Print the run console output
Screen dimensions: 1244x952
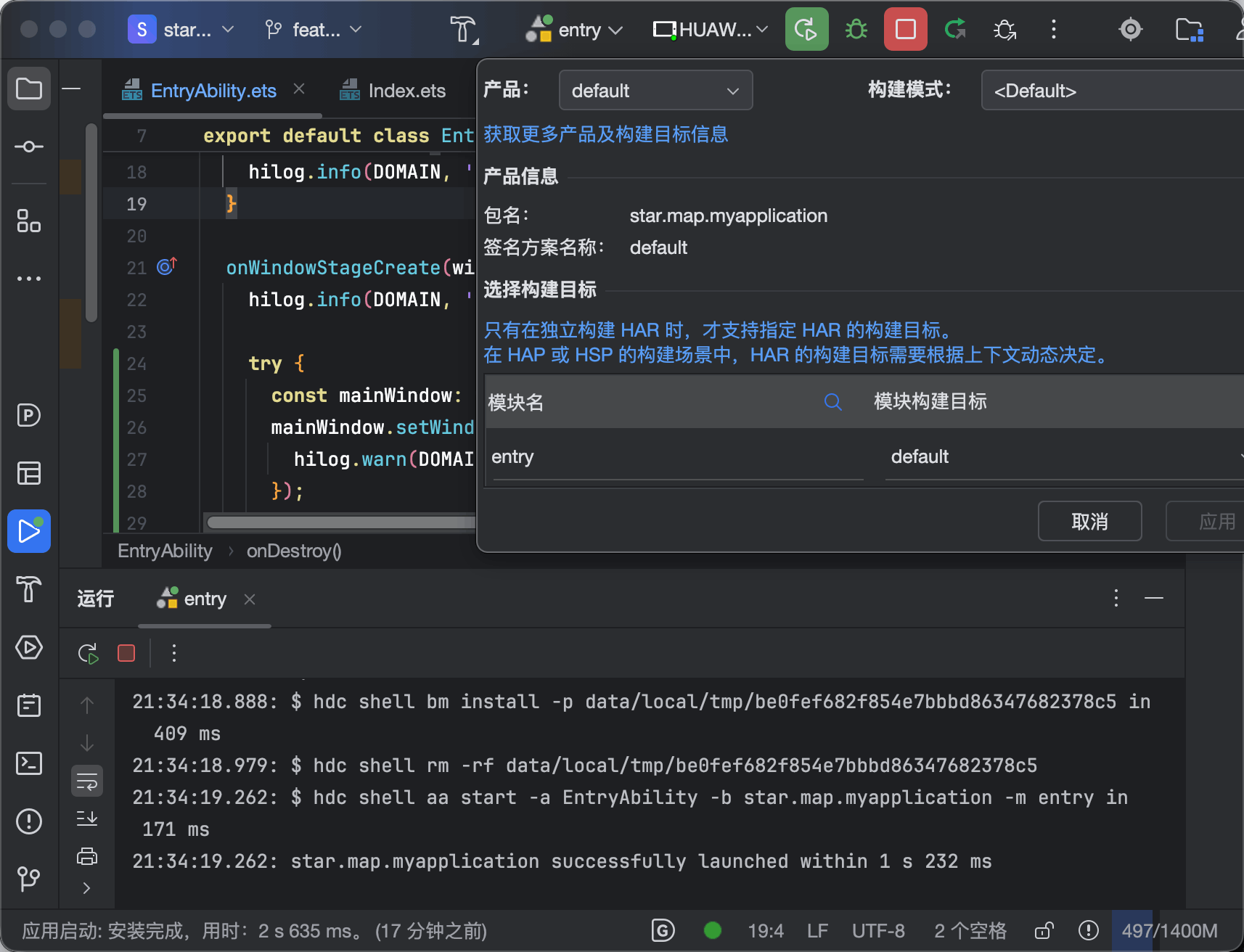click(87, 855)
